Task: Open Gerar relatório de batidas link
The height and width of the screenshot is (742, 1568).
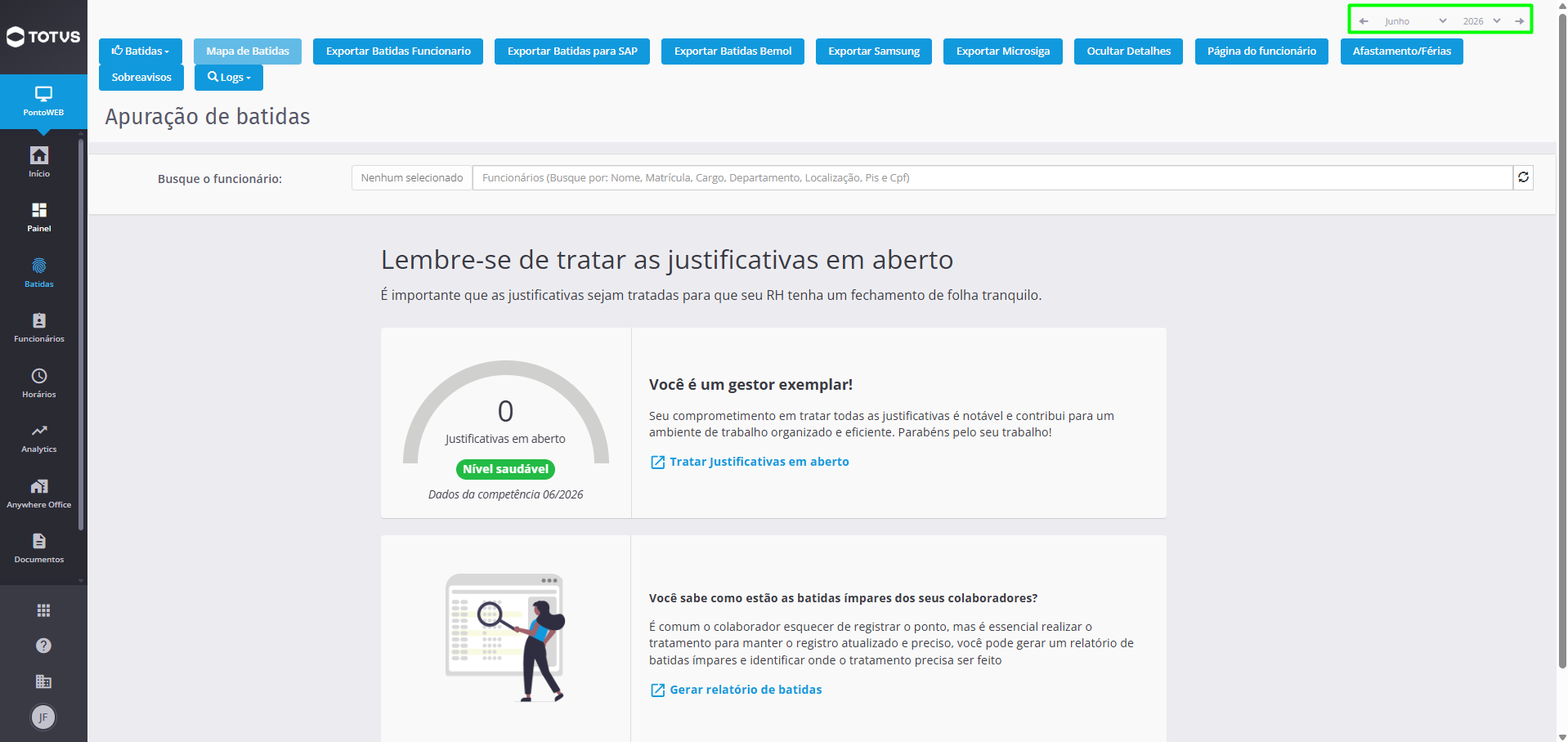Action: point(737,690)
